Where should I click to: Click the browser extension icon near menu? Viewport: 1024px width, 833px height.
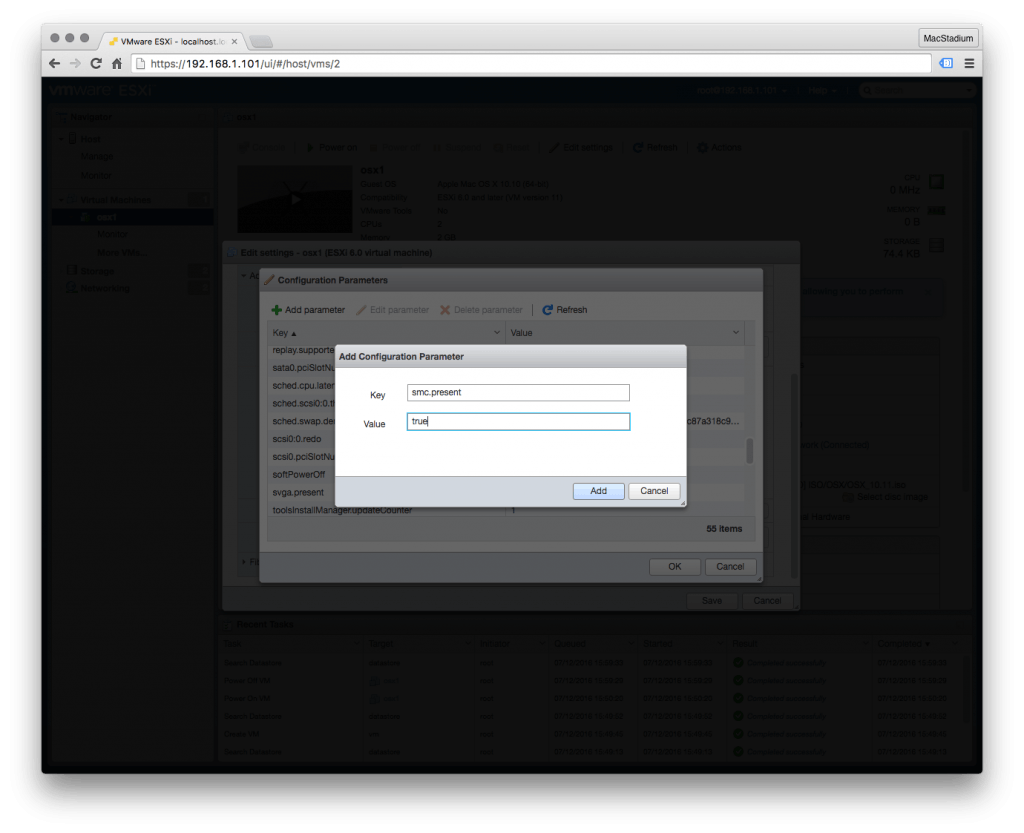946,63
